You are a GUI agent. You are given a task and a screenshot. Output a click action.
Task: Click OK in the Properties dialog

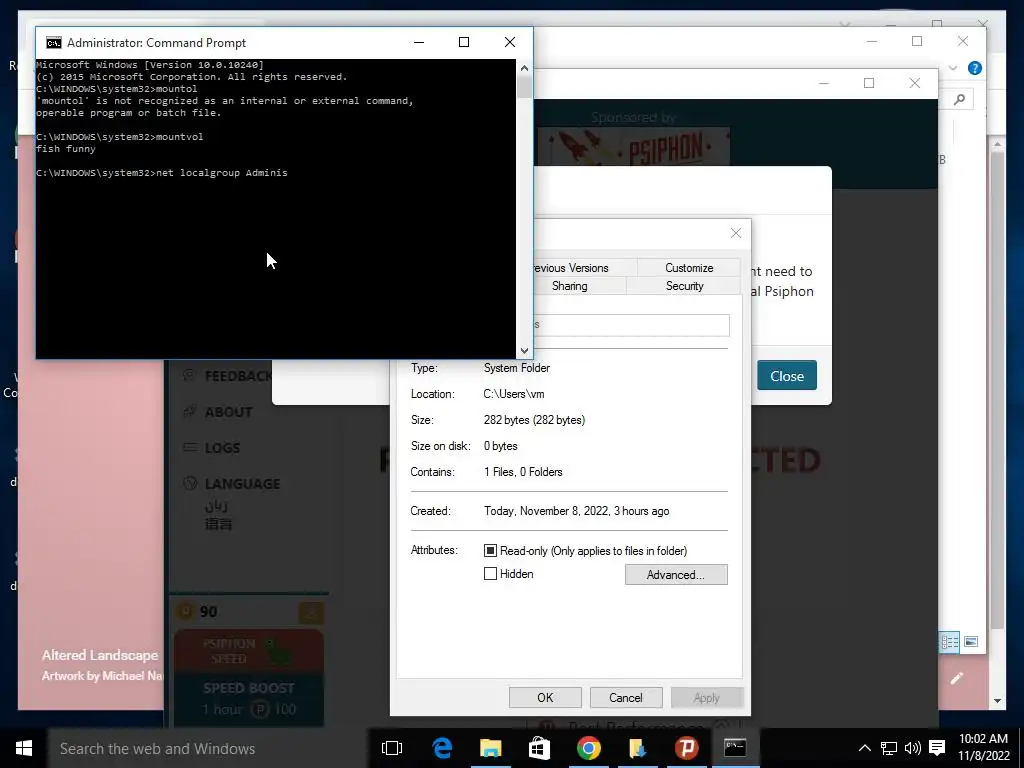click(x=545, y=697)
